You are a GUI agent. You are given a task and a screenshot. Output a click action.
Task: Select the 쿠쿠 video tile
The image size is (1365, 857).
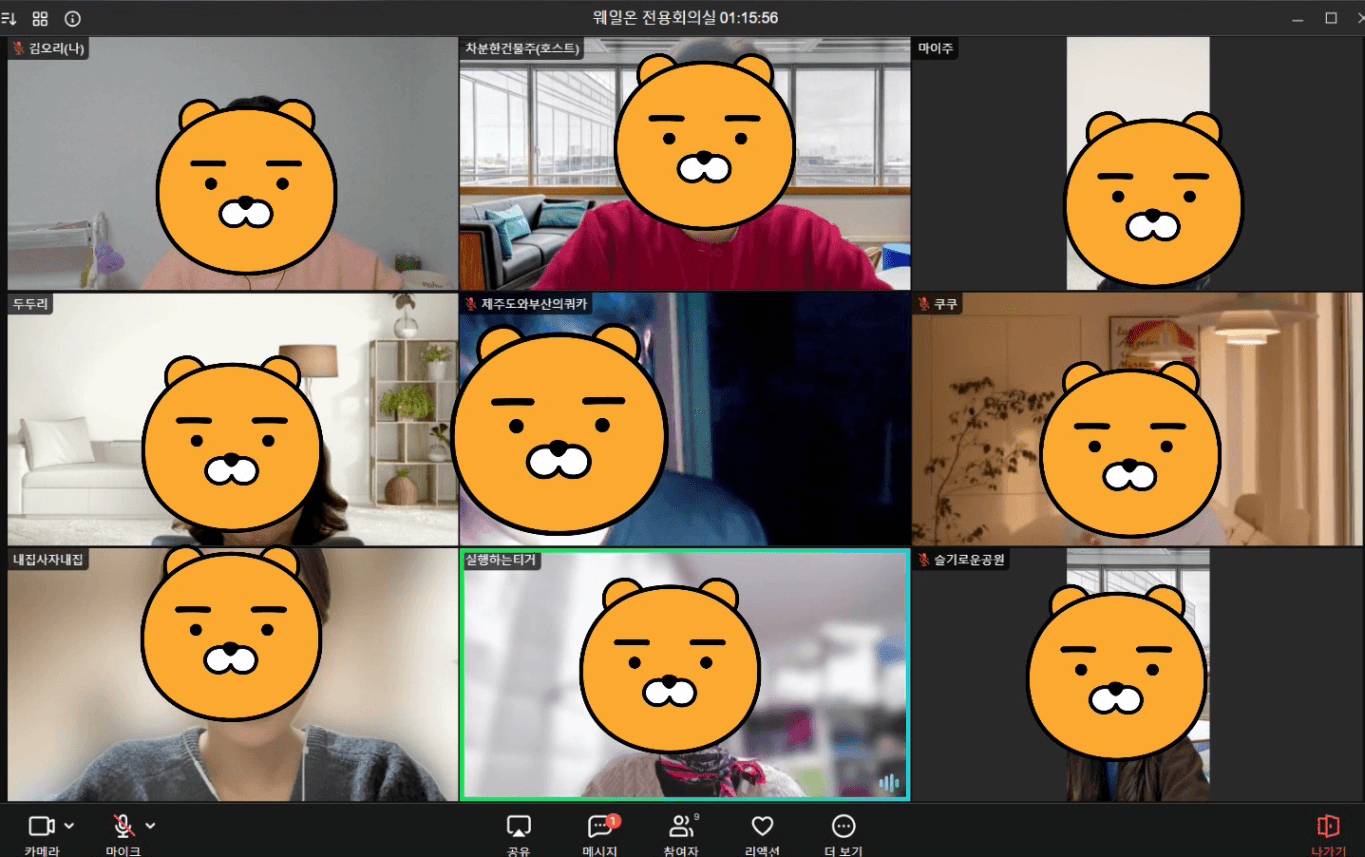pyautogui.click(x=1138, y=419)
